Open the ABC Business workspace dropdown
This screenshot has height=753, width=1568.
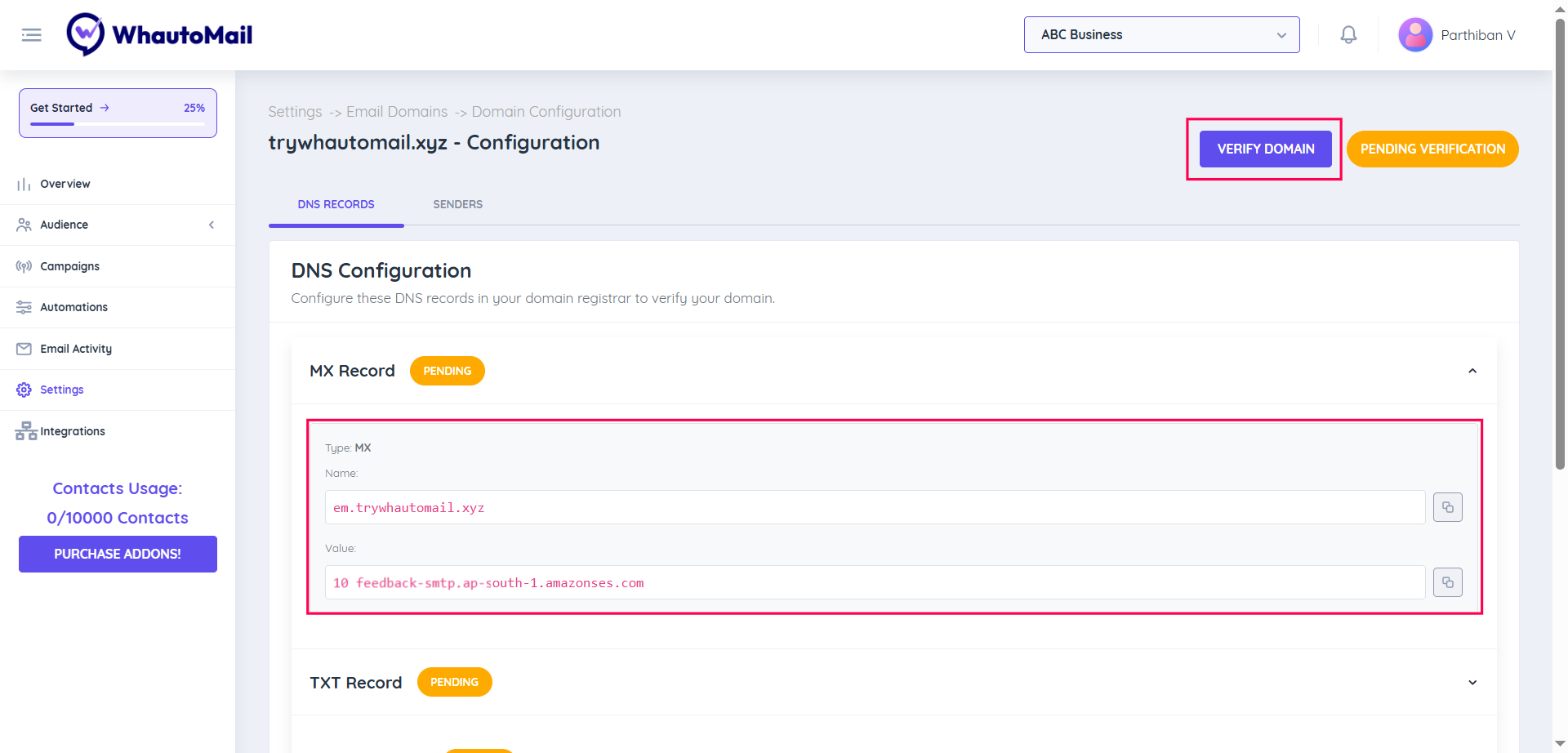click(x=1161, y=34)
